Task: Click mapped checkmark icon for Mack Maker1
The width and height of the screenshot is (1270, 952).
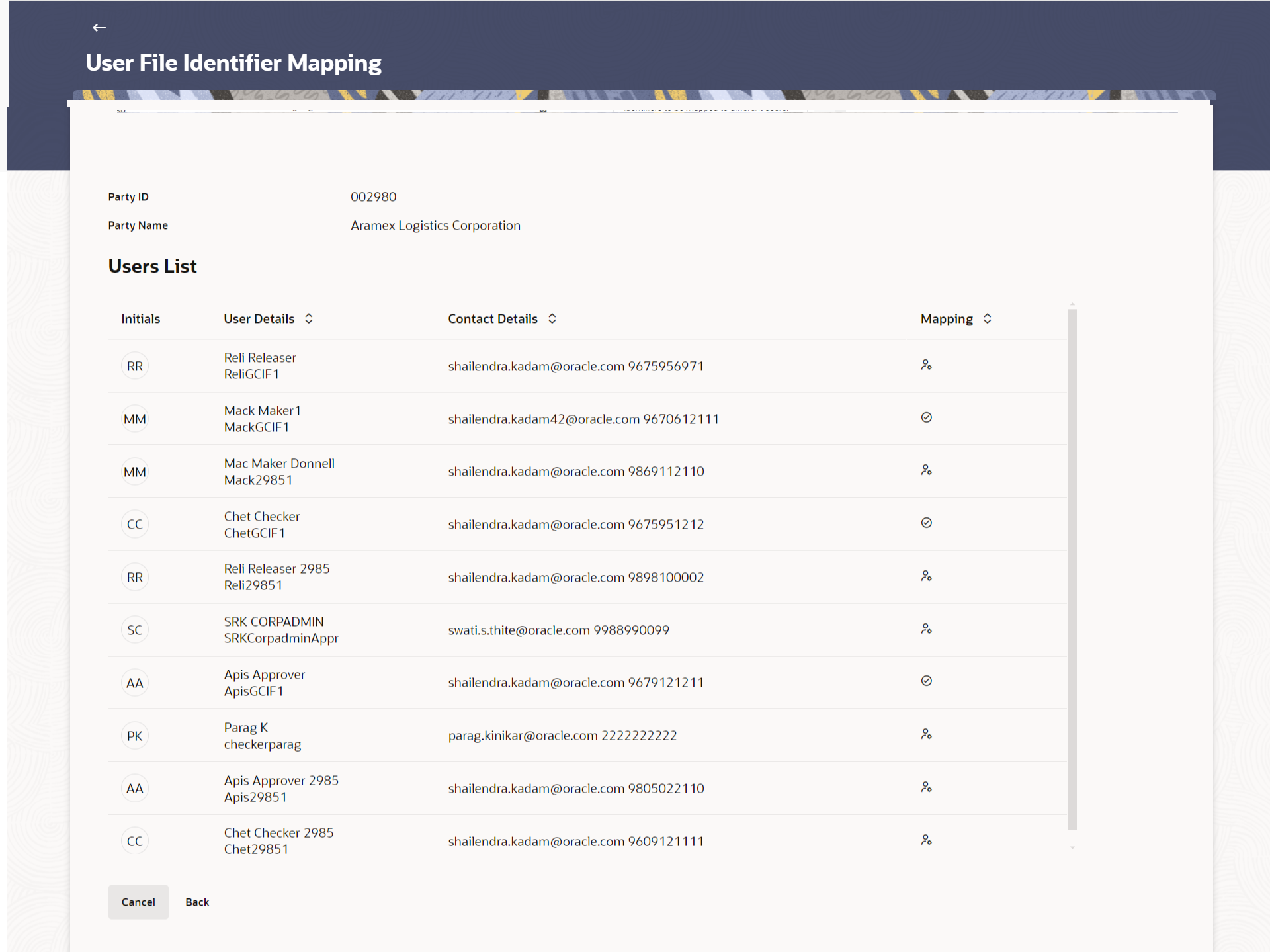Action: [926, 417]
